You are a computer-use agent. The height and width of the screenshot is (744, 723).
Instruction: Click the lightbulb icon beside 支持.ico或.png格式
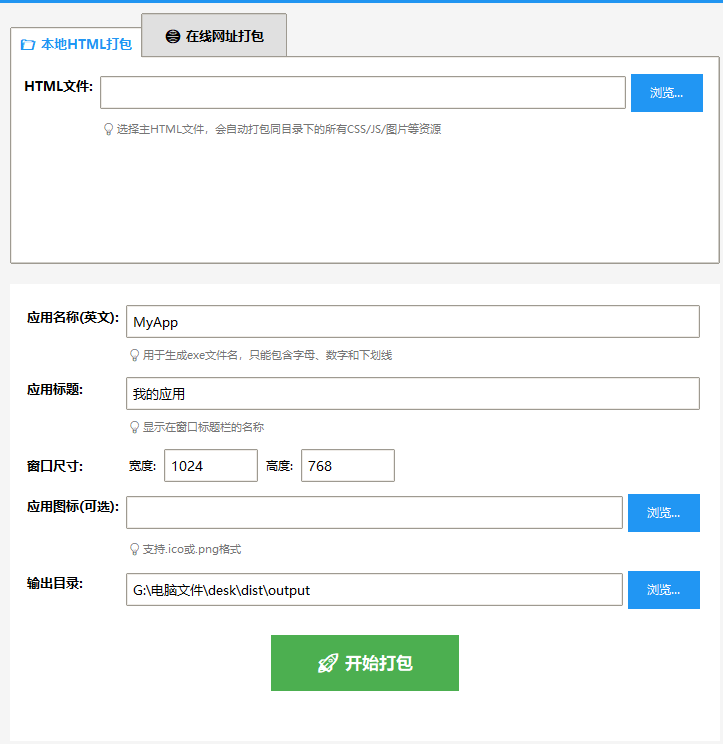point(134,549)
